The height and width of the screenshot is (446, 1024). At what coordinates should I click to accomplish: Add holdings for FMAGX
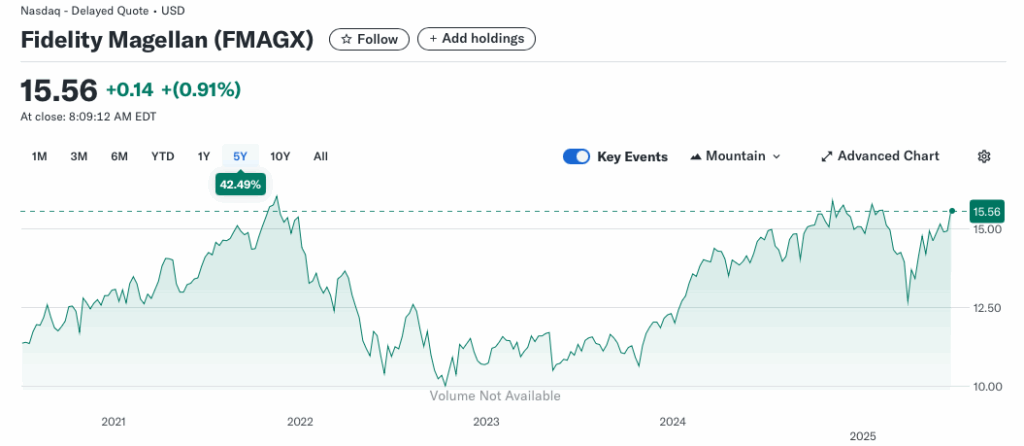(x=477, y=39)
